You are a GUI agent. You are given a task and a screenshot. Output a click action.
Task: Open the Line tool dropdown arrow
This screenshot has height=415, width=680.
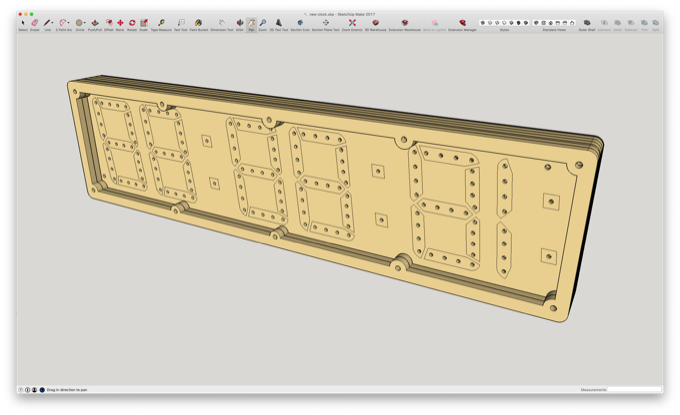[52, 23]
